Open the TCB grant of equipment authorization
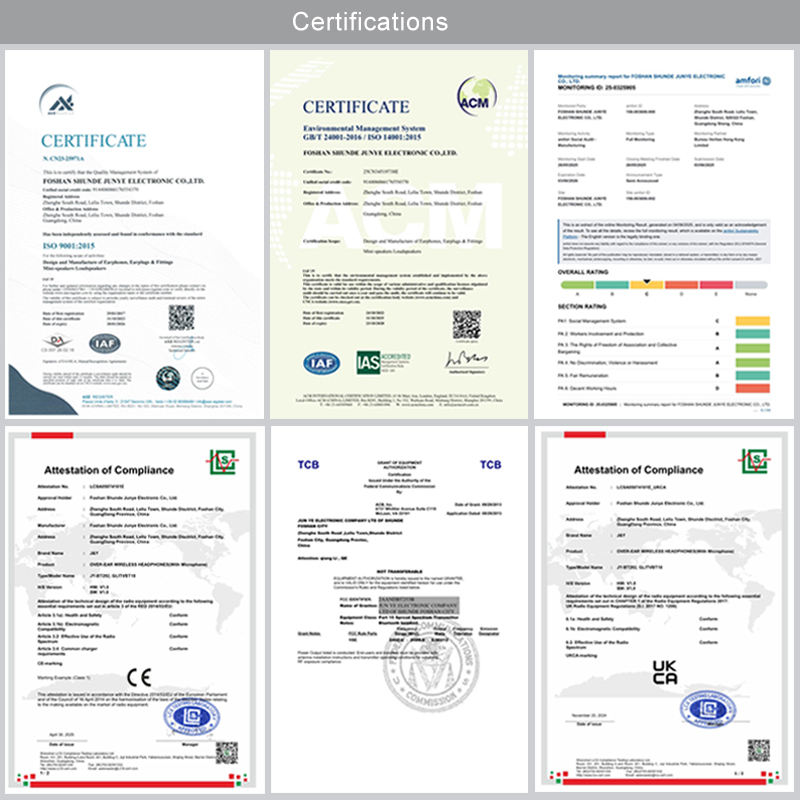Image resolution: width=800 pixels, height=800 pixels. tap(399, 610)
